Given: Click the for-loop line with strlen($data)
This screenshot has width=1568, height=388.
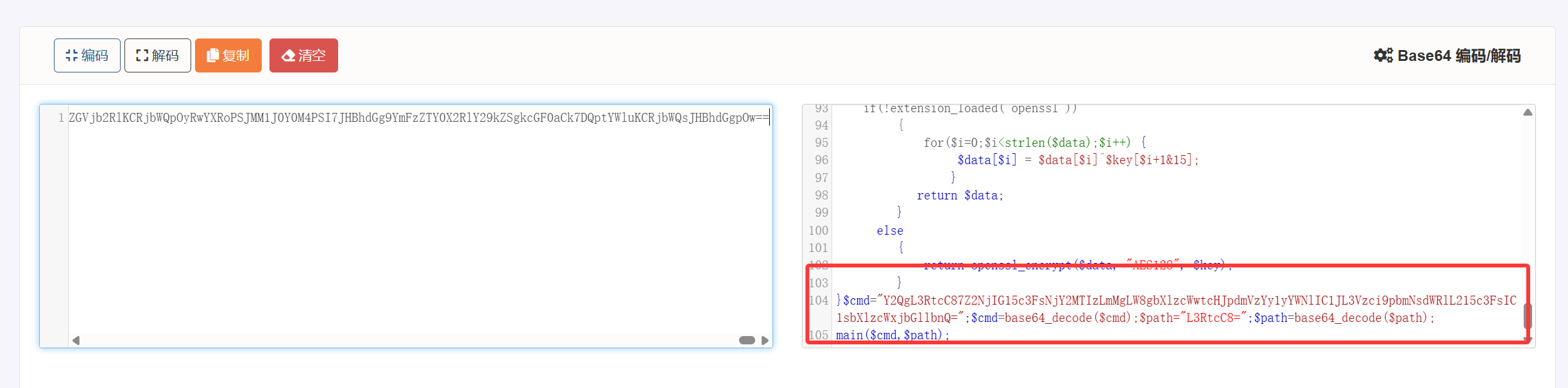Looking at the screenshot, I should [x=1027, y=143].
